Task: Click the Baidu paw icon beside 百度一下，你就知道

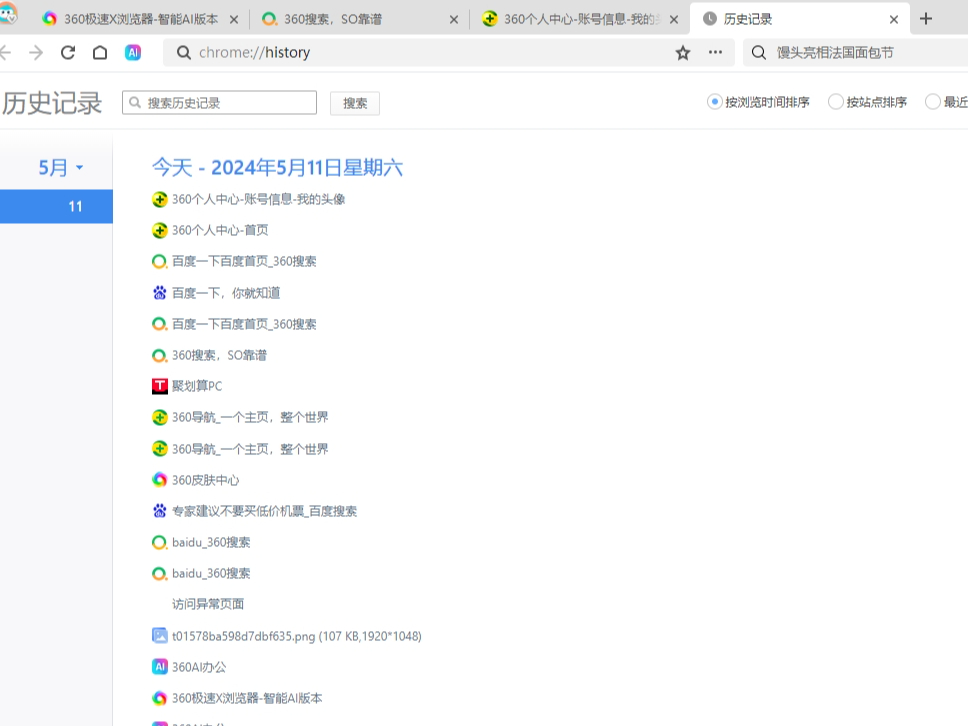Action: (x=160, y=293)
